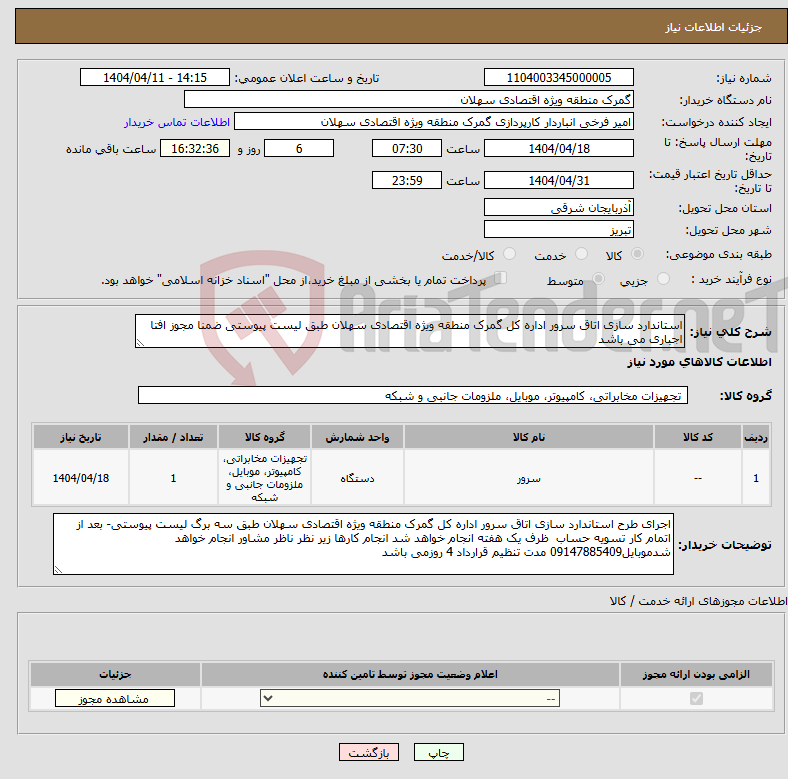Click the 1404/04/18 cell in goods table
Screen dimensions: 788x779
coord(81,478)
